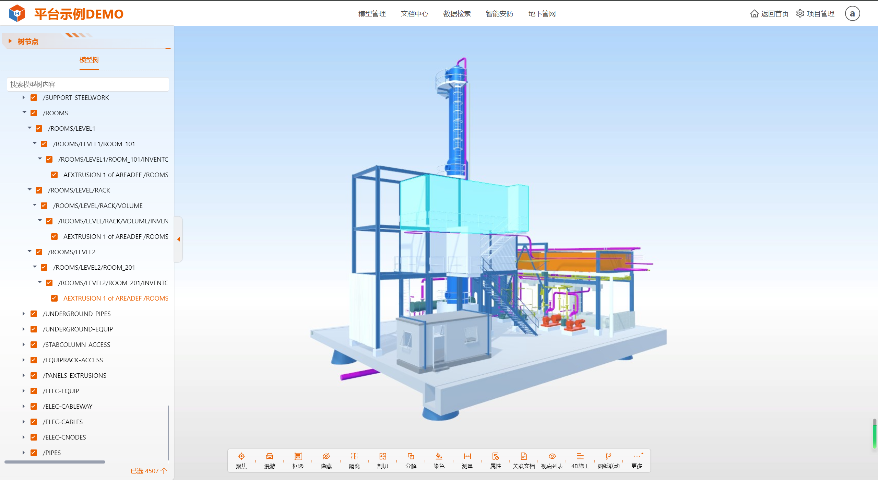Open the list structure icon in bottom toolbar

click(580, 455)
